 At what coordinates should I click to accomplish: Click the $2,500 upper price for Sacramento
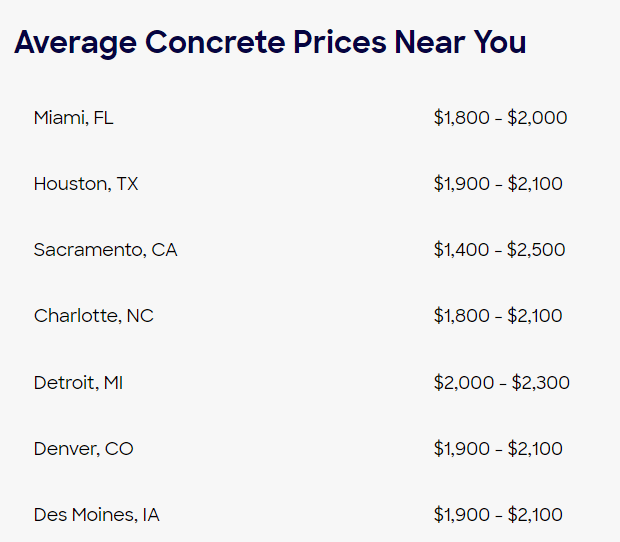pyautogui.click(x=536, y=250)
